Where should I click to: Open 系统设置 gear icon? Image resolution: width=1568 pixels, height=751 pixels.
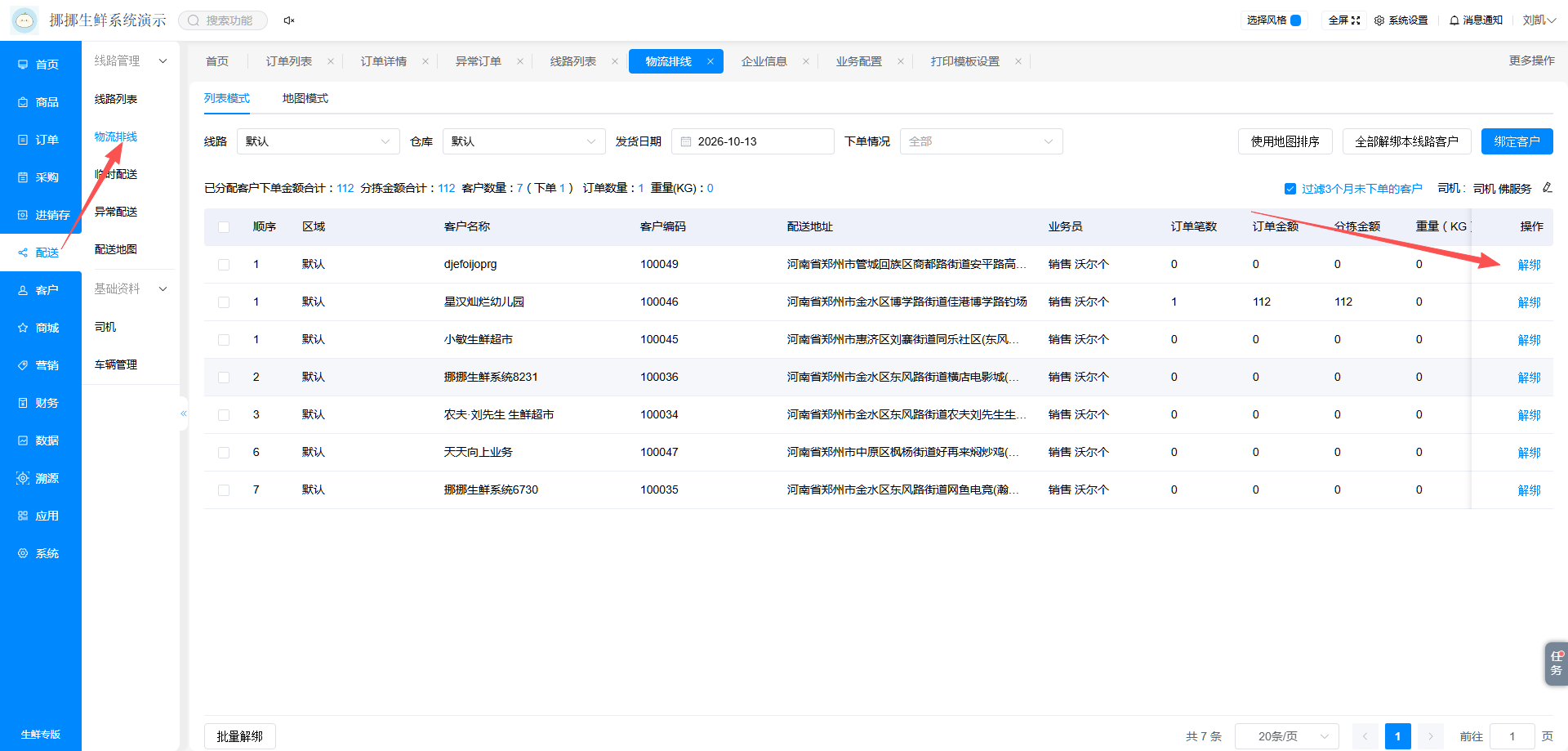[x=1379, y=20]
